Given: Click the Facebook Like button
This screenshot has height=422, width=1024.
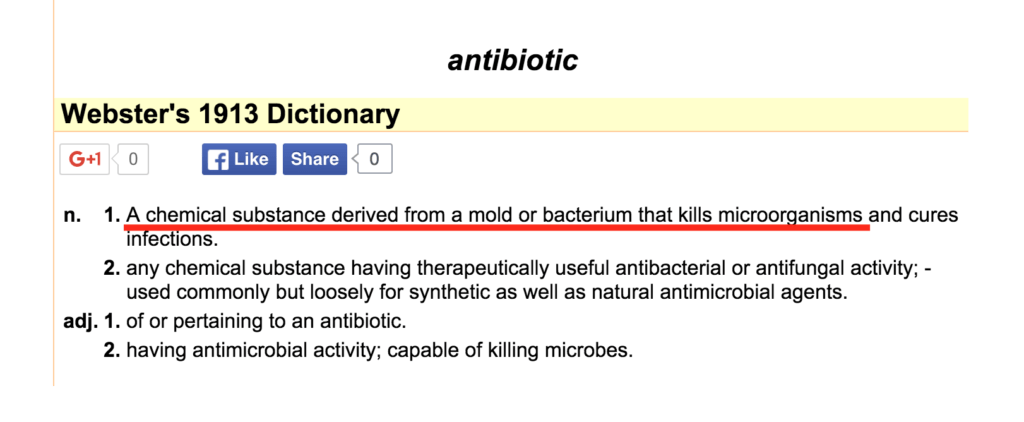Looking at the screenshot, I should click(239, 159).
